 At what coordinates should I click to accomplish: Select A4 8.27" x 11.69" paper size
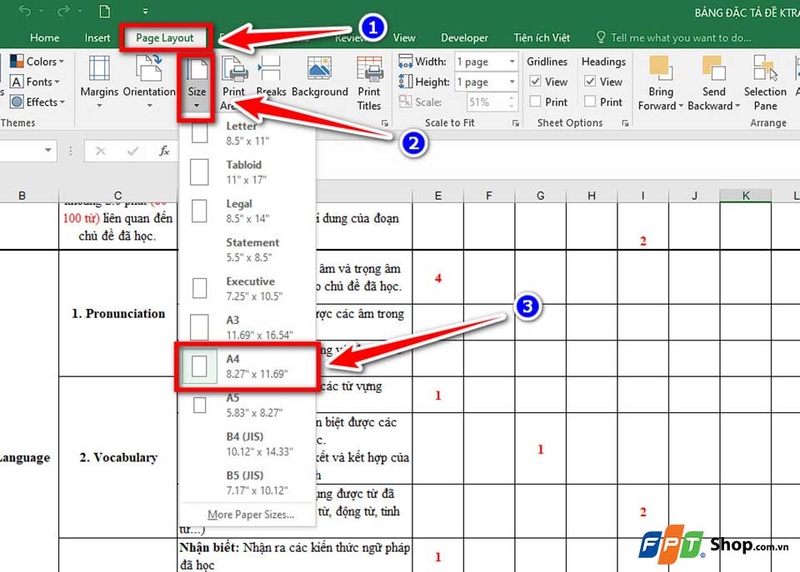[x=247, y=366]
